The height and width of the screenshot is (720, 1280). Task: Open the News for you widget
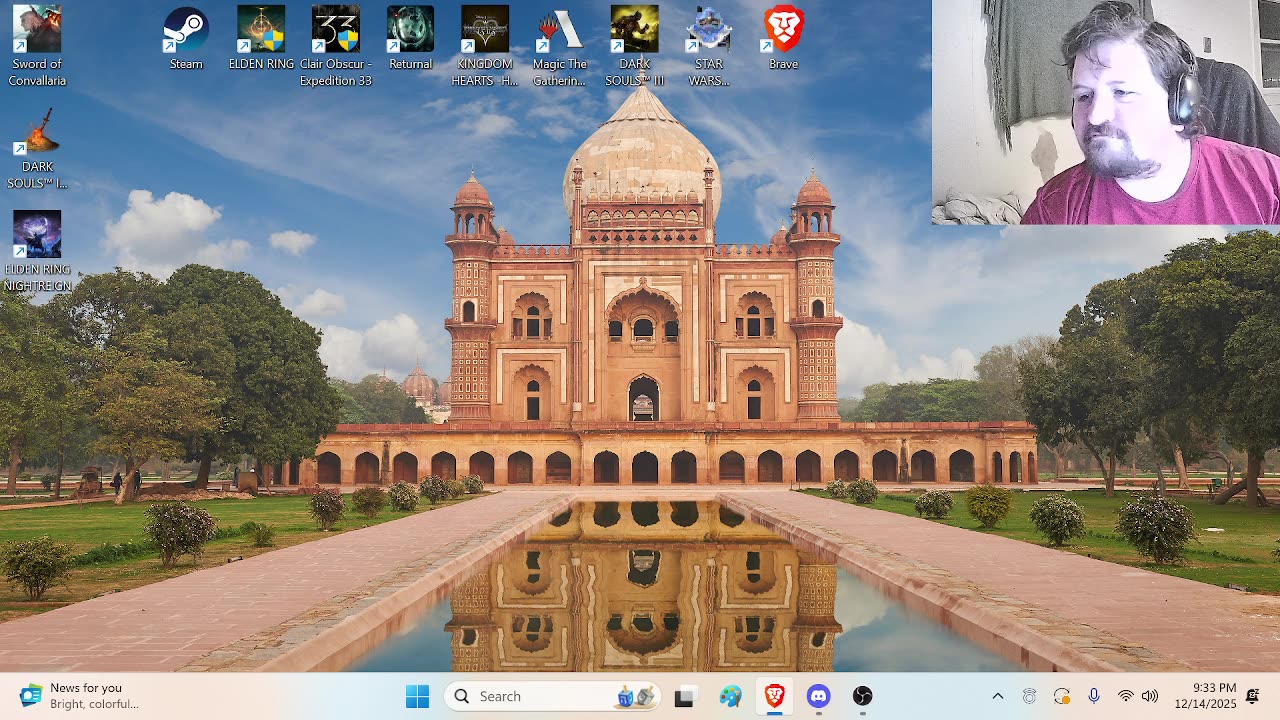pos(78,696)
